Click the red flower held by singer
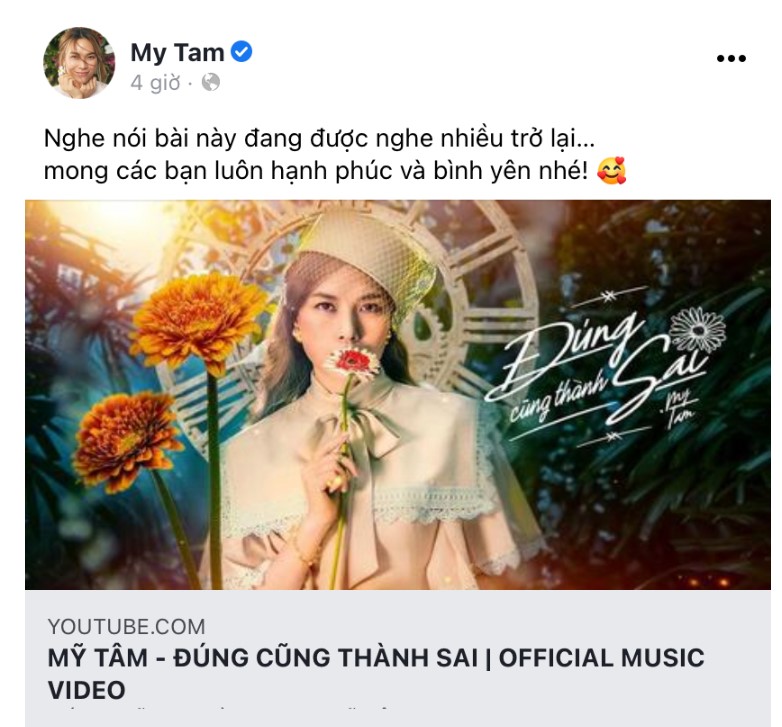The image size is (782, 727). 354,362
